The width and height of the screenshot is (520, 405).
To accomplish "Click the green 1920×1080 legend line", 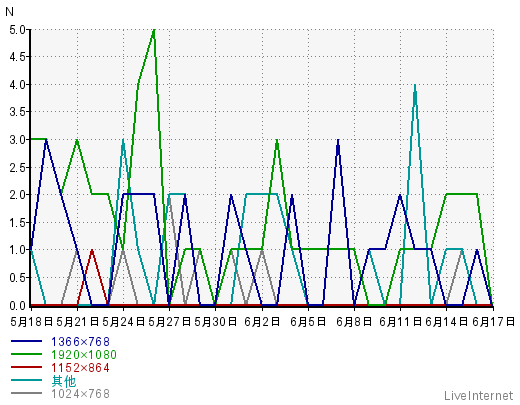I will [27, 354].
